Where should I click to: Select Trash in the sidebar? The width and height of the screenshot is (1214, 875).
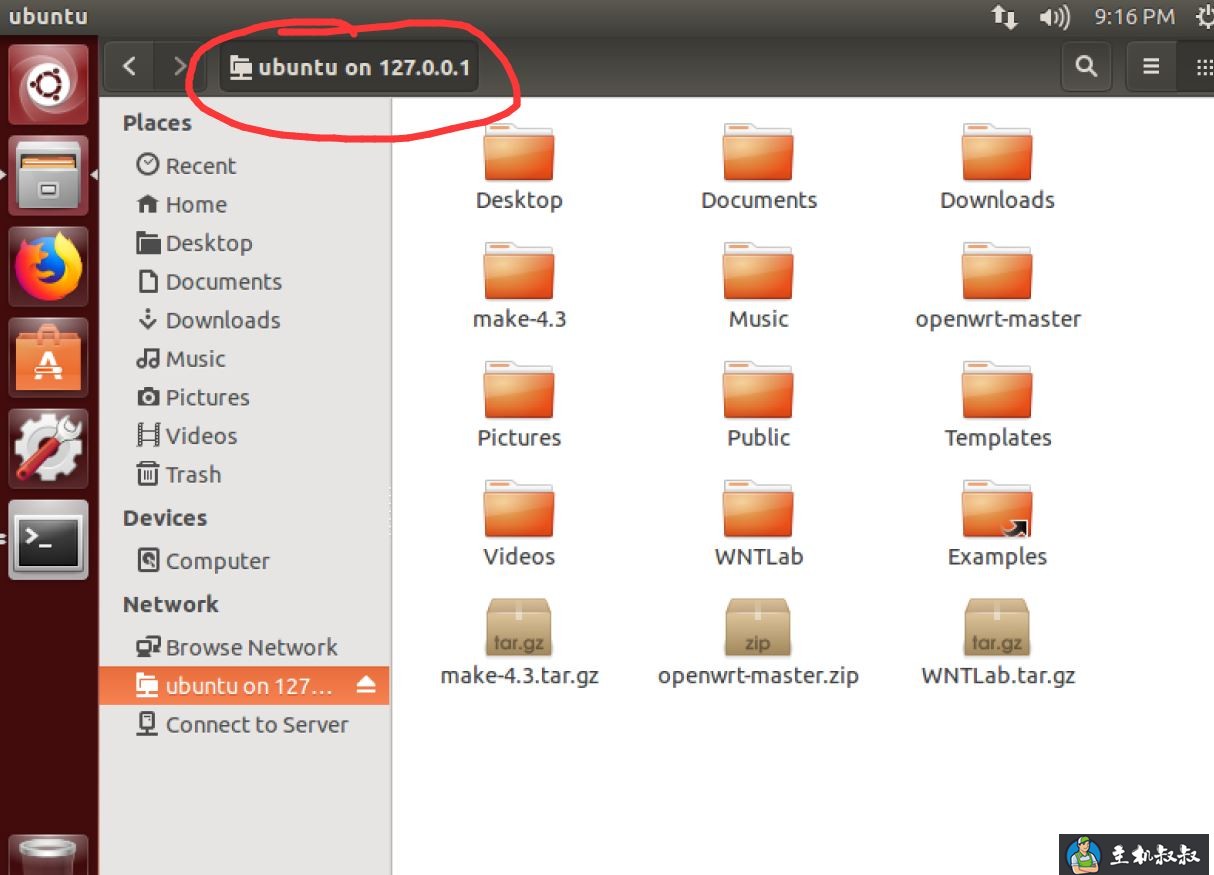(x=244, y=475)
